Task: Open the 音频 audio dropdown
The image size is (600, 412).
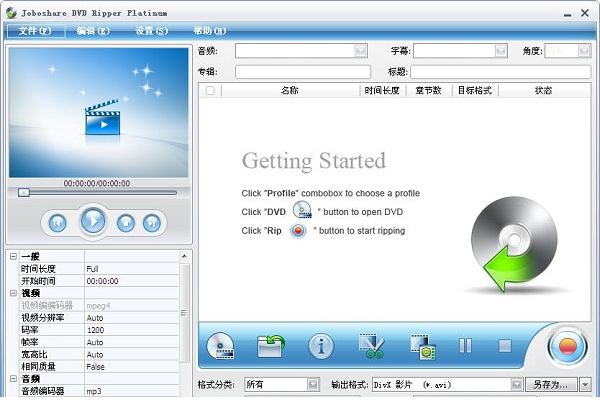Action: pos(360,51)
